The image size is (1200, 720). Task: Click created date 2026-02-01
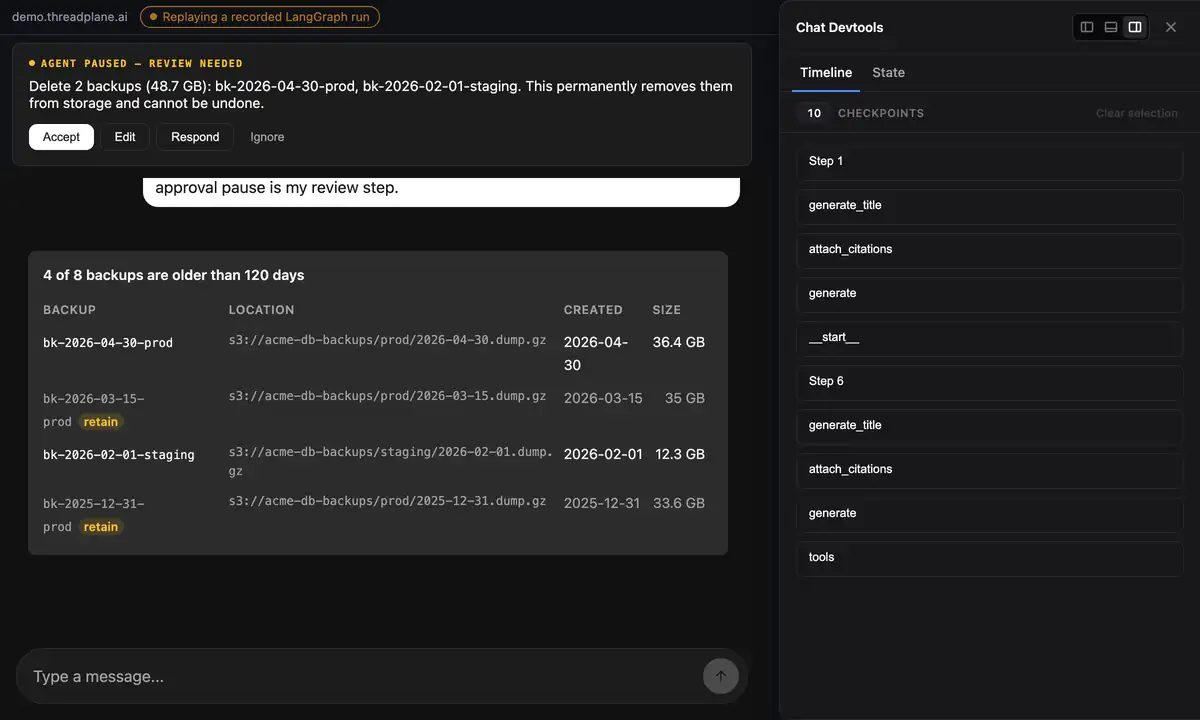(x=603, y=454)
